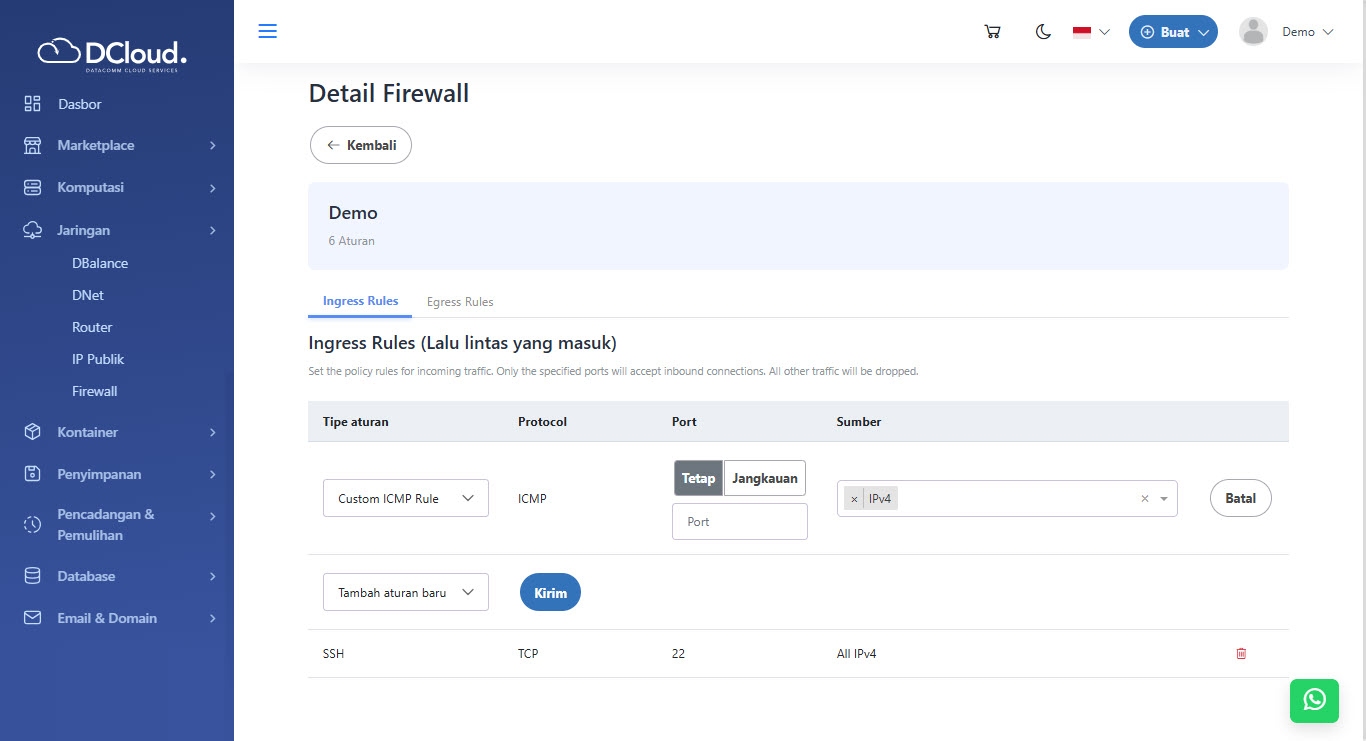Switch port mode to Jangkauan

(764, 478)
